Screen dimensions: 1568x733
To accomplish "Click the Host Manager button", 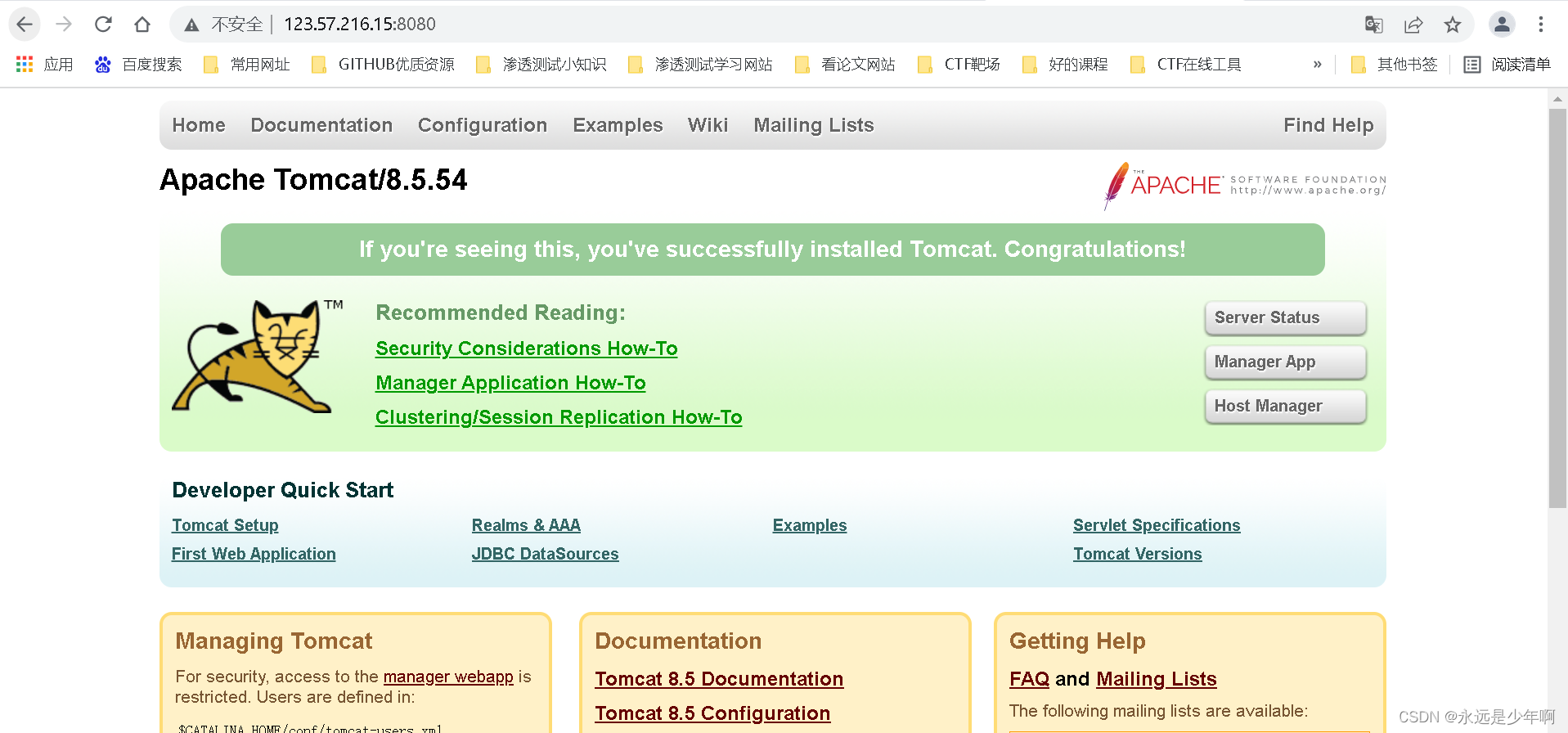I will (x=1285, y=406).
